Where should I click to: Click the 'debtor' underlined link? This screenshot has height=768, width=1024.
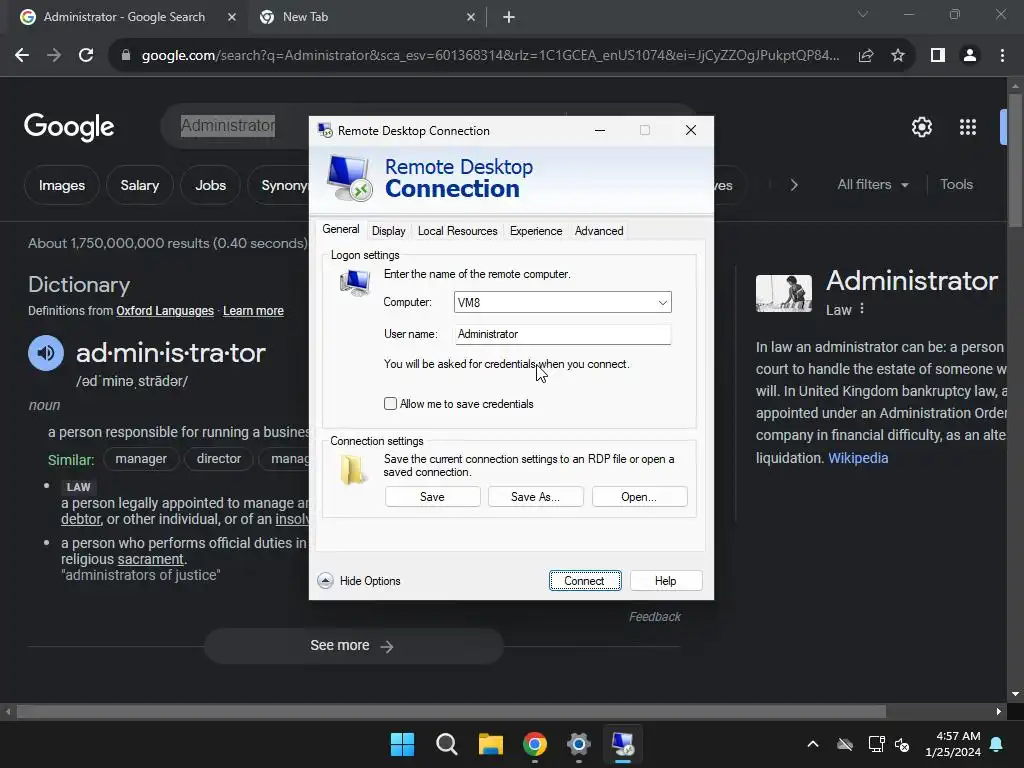click(81, 519)
